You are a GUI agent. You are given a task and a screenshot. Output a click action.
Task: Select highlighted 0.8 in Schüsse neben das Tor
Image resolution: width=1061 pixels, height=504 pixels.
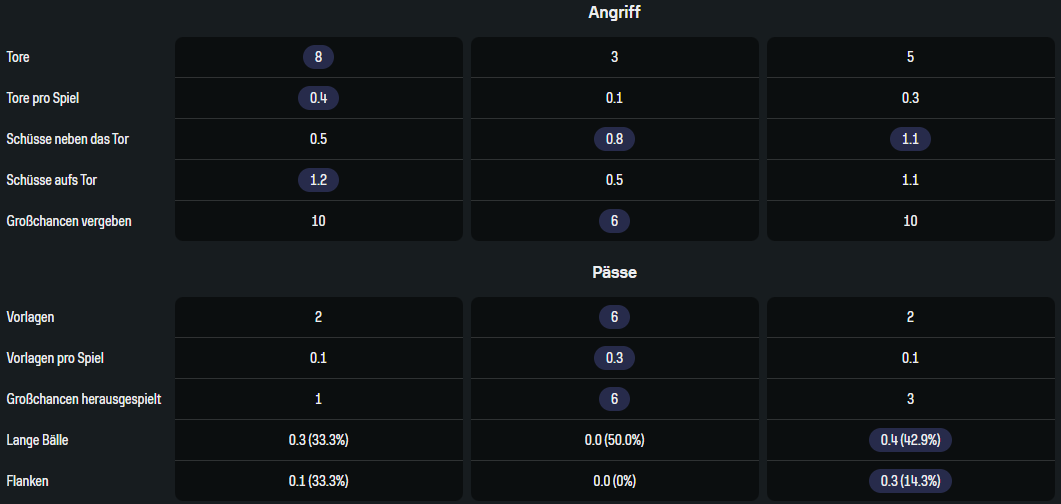tap(614, 139)
